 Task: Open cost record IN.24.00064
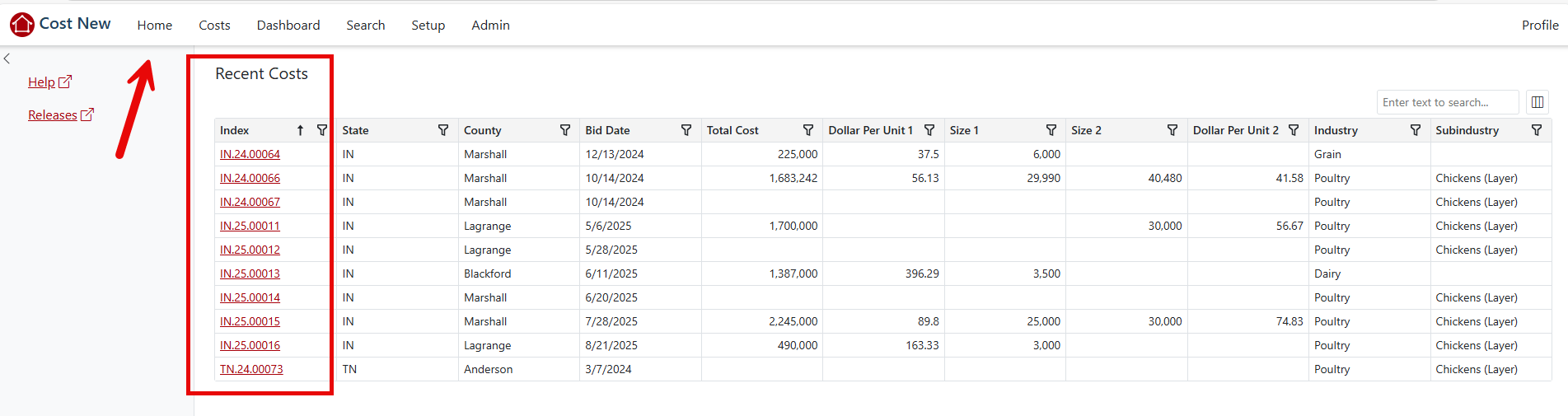pyautogui.click(x=250, y=154)
